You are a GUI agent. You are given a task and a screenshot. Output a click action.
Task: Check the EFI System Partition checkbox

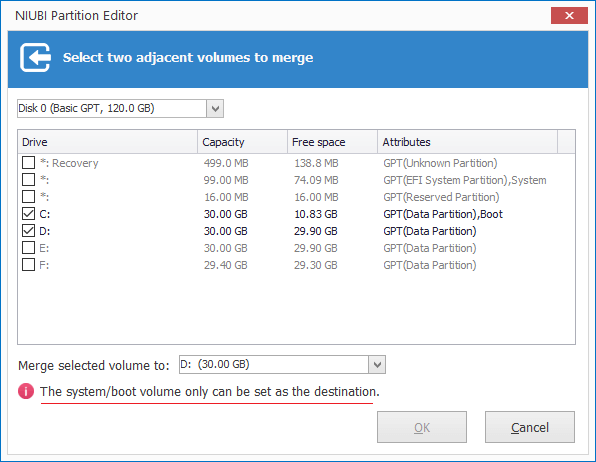pos(29,179)
